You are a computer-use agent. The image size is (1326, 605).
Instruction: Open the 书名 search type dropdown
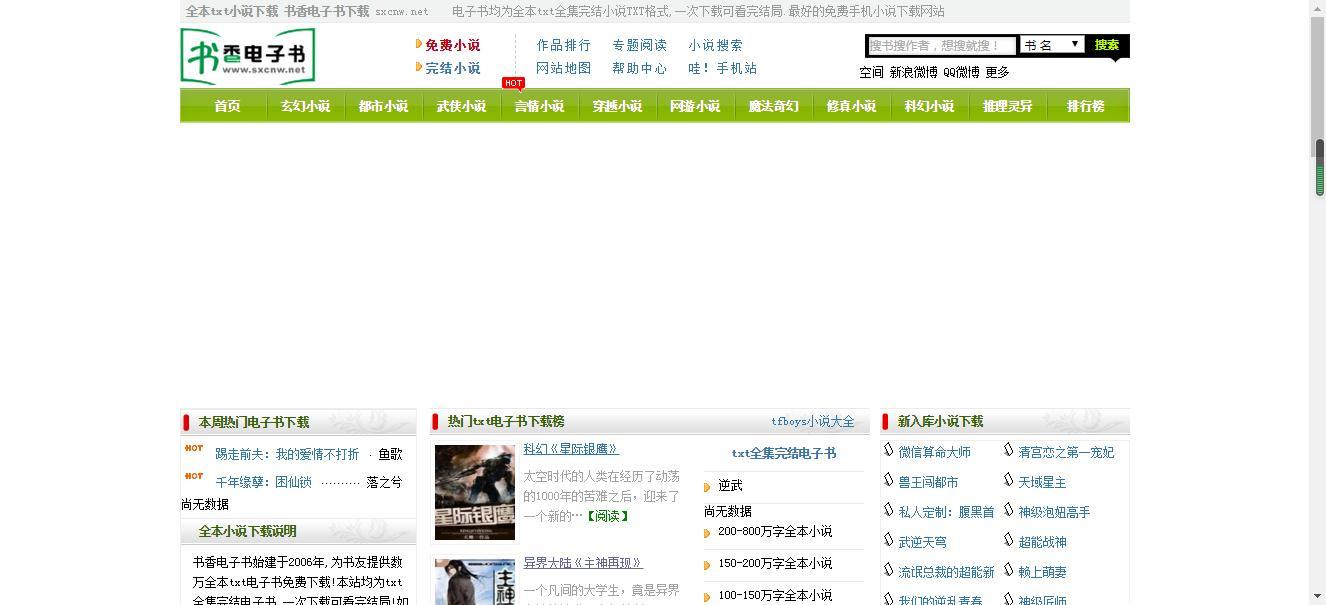(x=1052, y=45)
